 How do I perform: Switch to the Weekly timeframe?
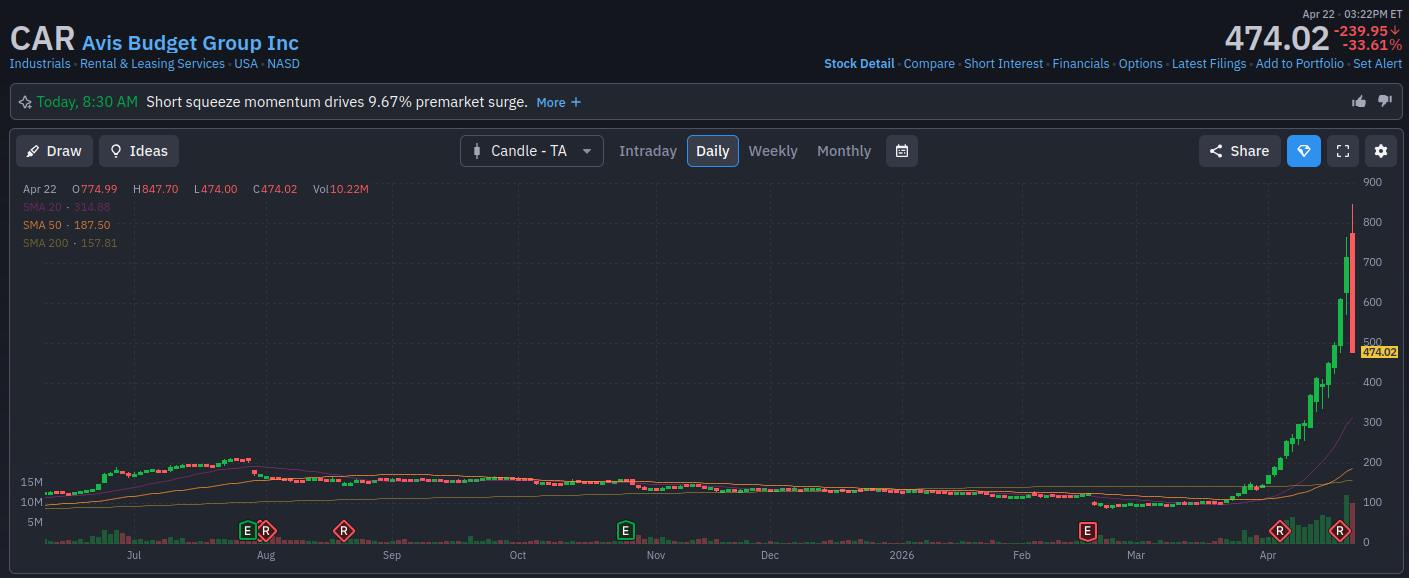tap(773, 151)
